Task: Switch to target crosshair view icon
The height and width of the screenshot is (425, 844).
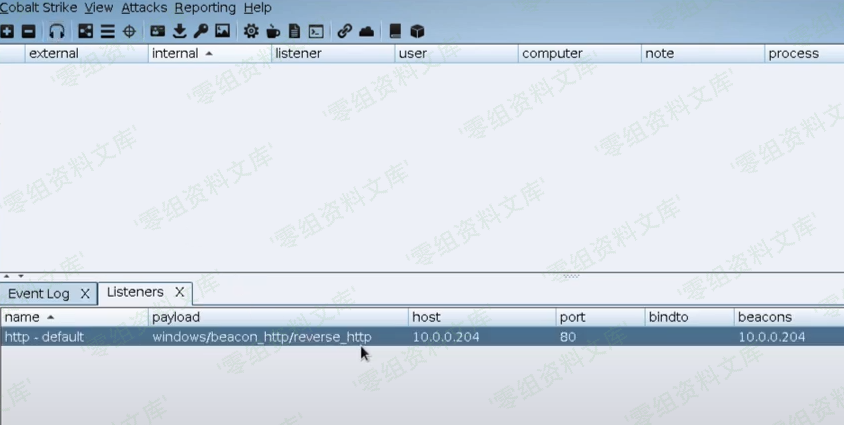Action: [x=129, y=31]
